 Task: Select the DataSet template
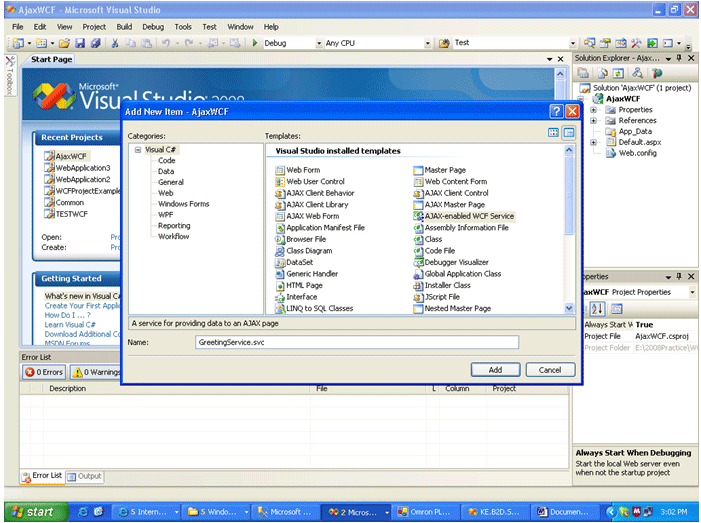point(294,262)
